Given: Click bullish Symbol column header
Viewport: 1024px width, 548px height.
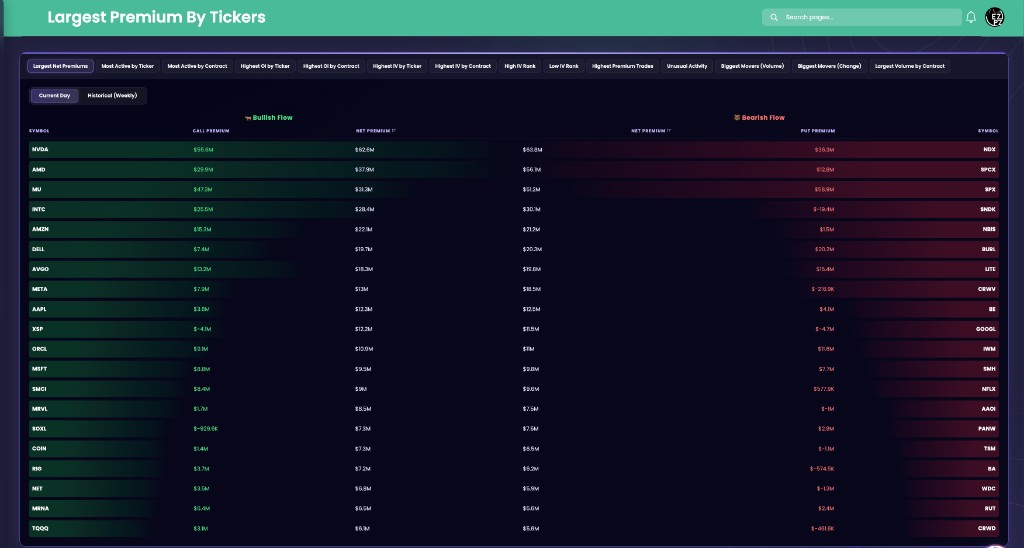Looking at the screenshot, I should point(39,131).
